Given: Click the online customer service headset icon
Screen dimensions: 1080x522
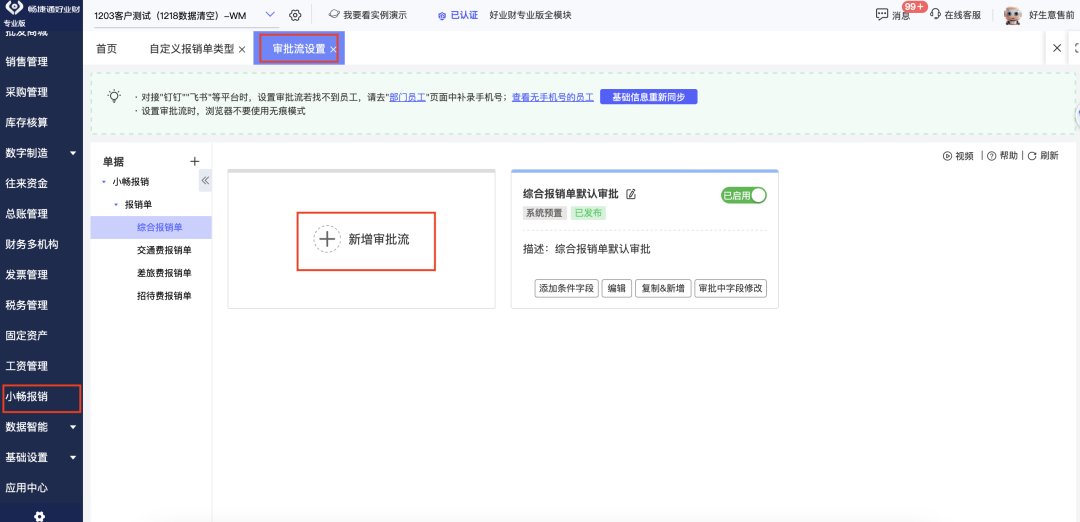Looking at the screenshot, I should coord(935,15).
